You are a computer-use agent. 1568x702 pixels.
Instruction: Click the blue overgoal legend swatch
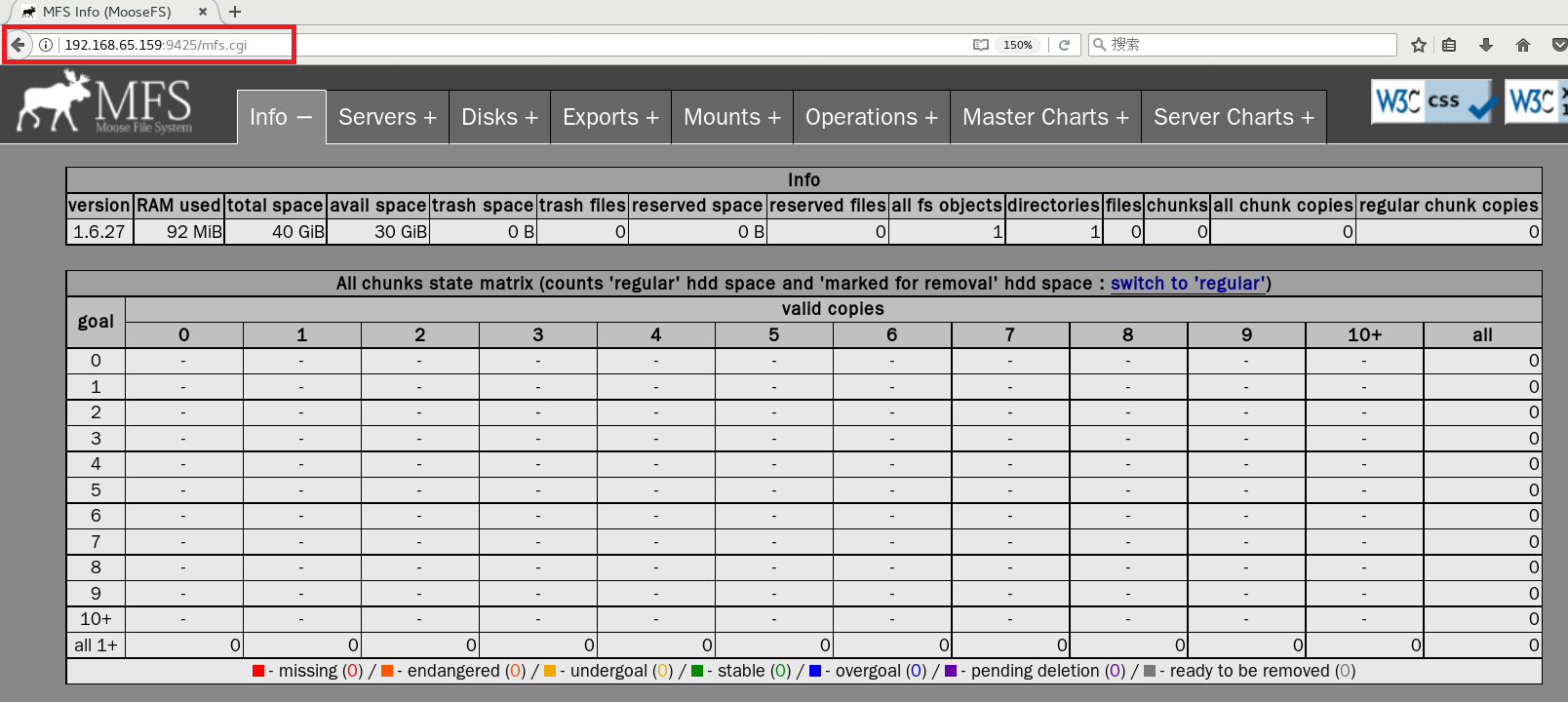(815, 671)
